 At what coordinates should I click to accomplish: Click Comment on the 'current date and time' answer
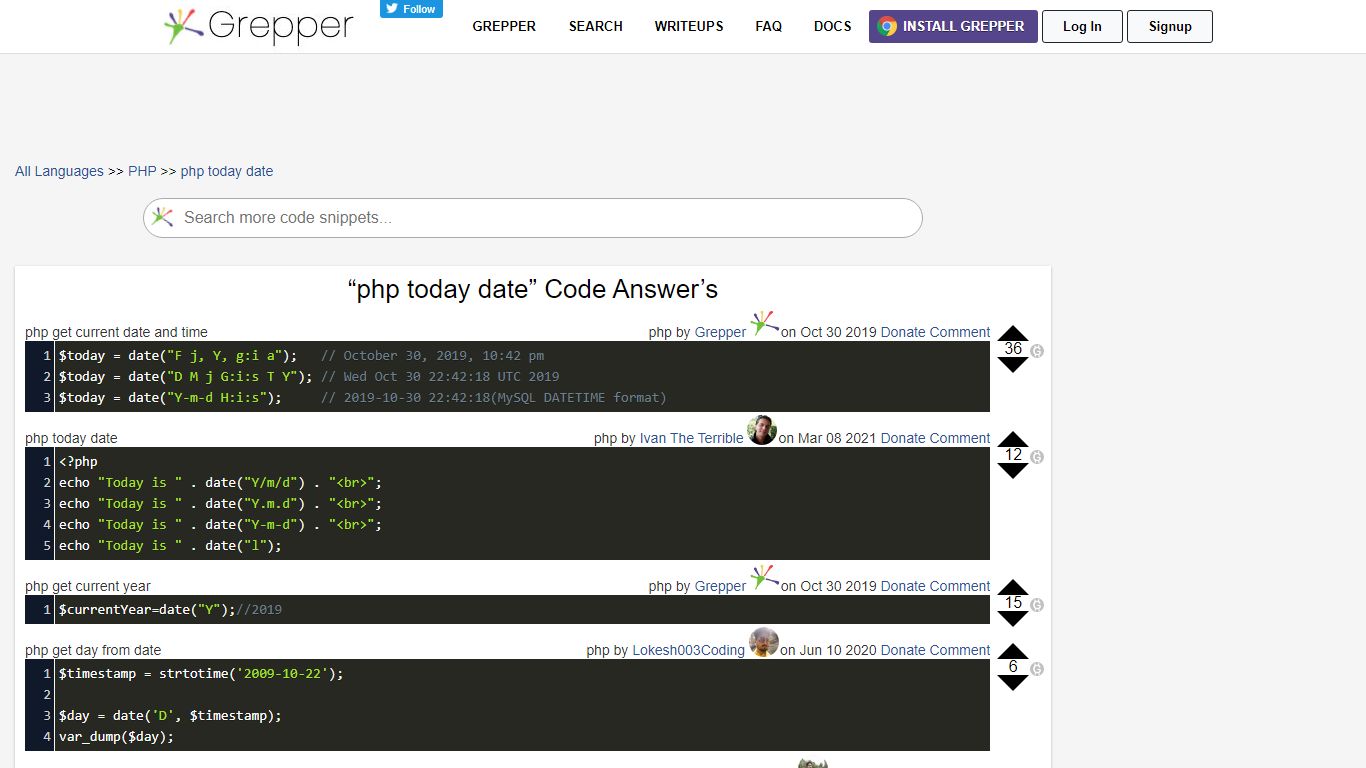click(960, 332)
